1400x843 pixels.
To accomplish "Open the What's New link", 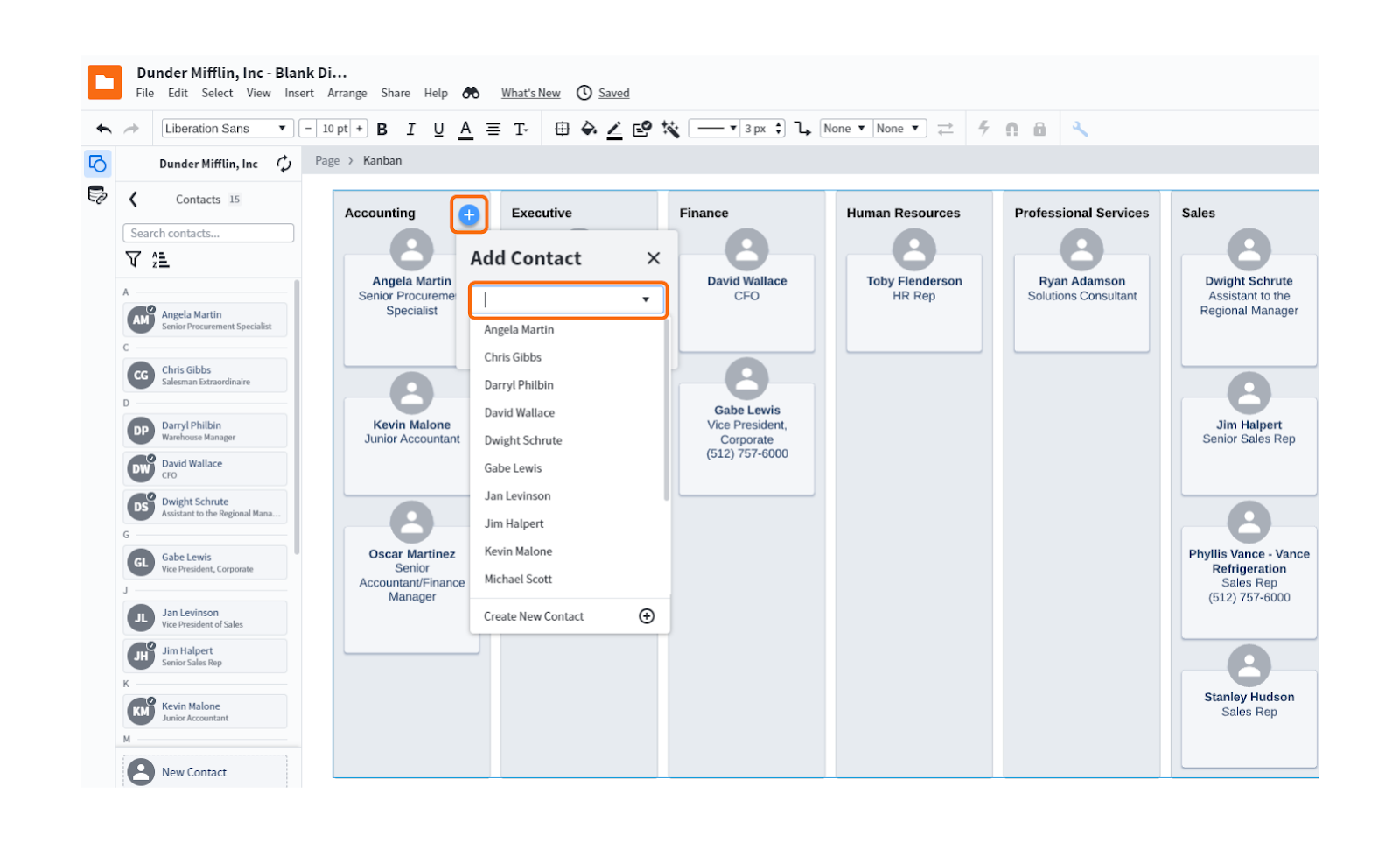I will point(530,93).
